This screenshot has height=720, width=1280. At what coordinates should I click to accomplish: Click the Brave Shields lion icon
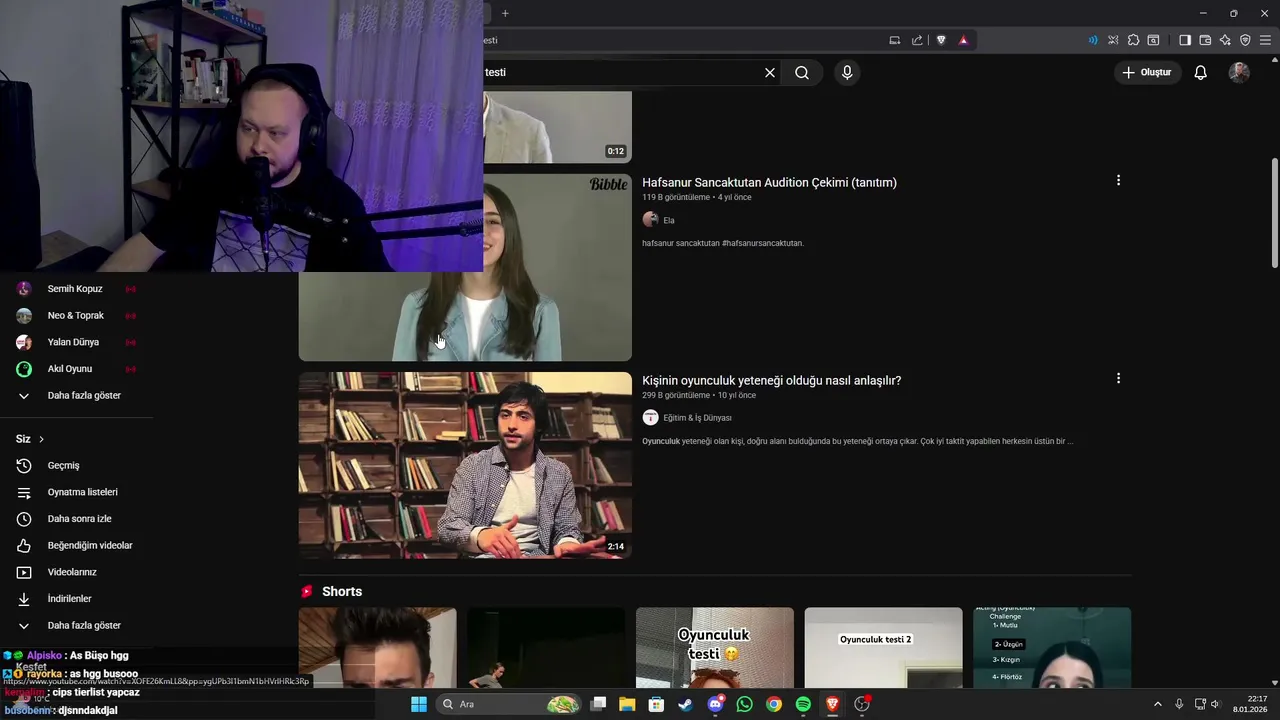click(941, 40)
